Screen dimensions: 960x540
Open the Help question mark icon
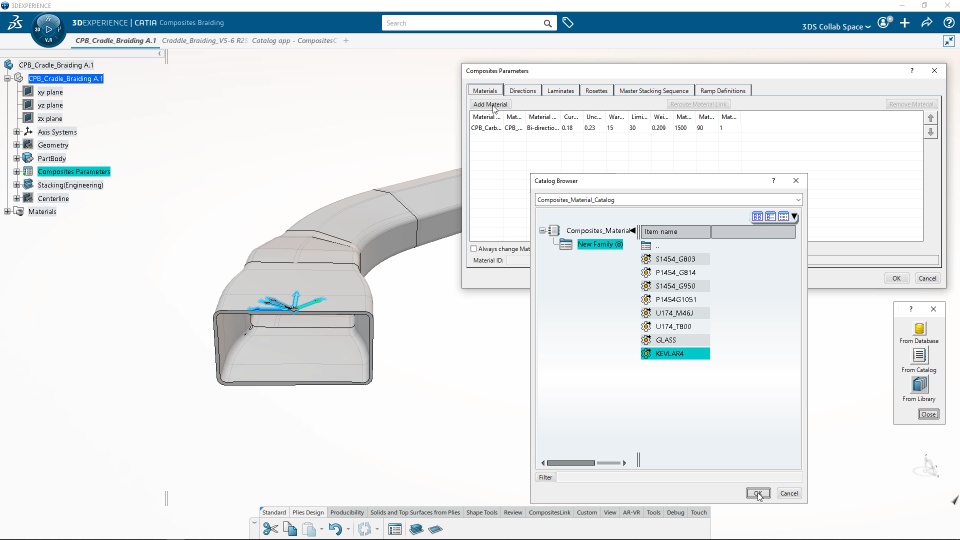click(948, 23)
